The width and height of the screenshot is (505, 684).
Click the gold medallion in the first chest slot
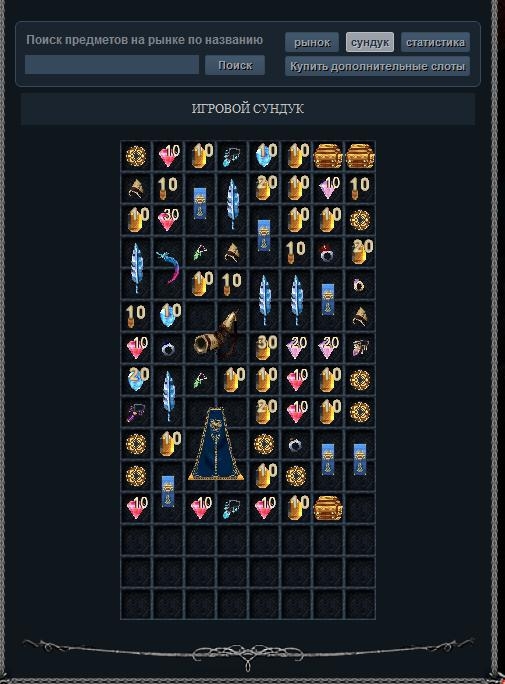[136, 155]
